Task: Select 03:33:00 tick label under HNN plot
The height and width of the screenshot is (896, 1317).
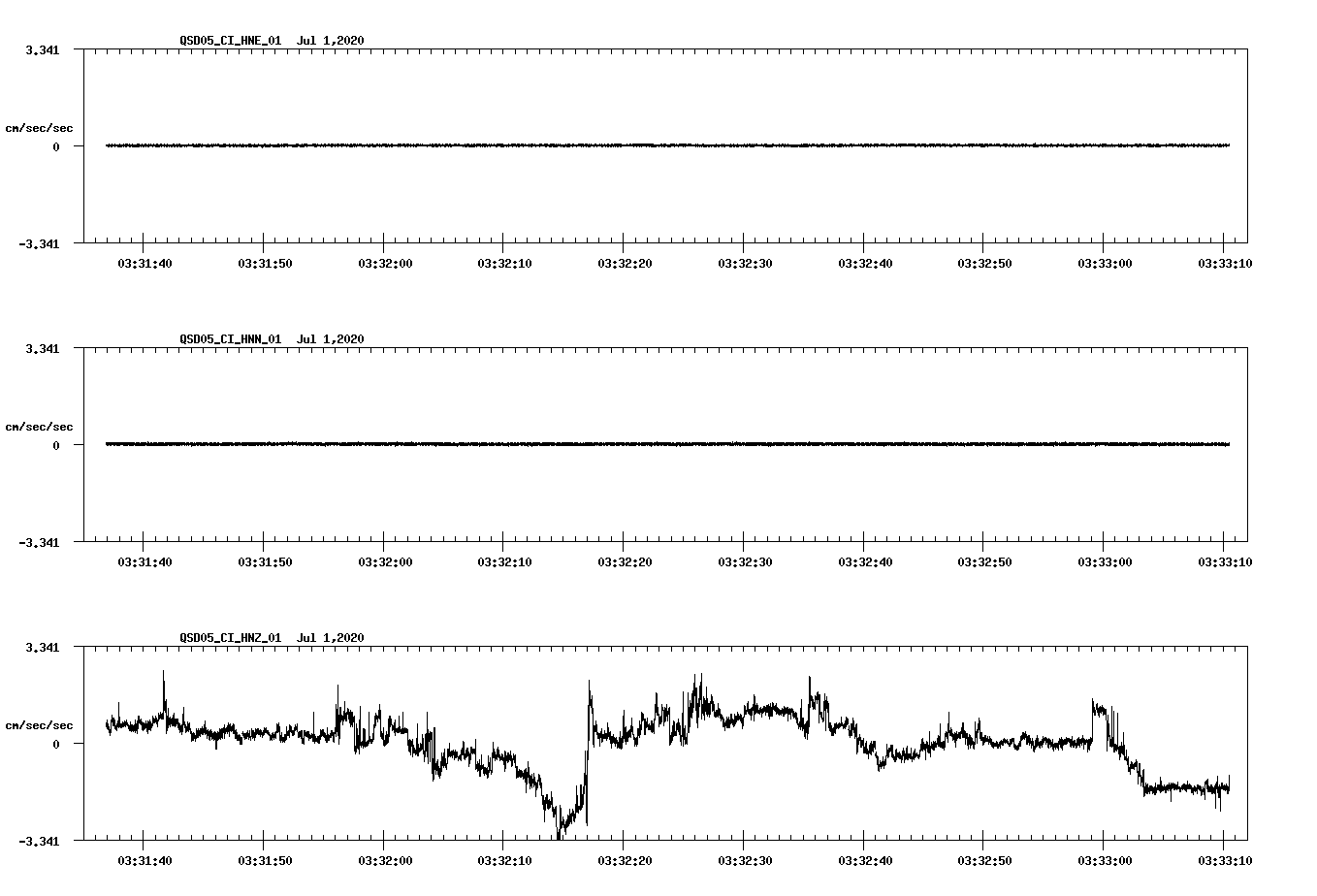Action: click(1105, 561)
